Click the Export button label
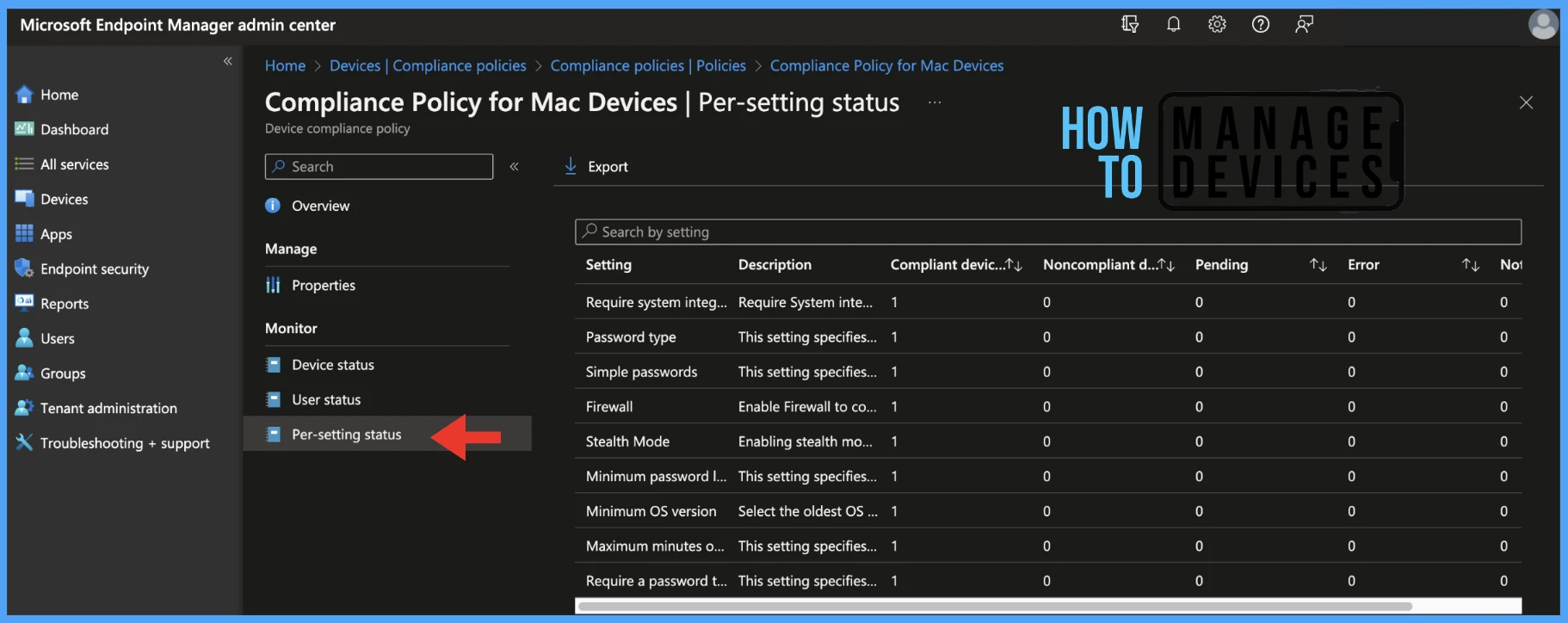Viewport: 1568px width, 623px height. 608,167
